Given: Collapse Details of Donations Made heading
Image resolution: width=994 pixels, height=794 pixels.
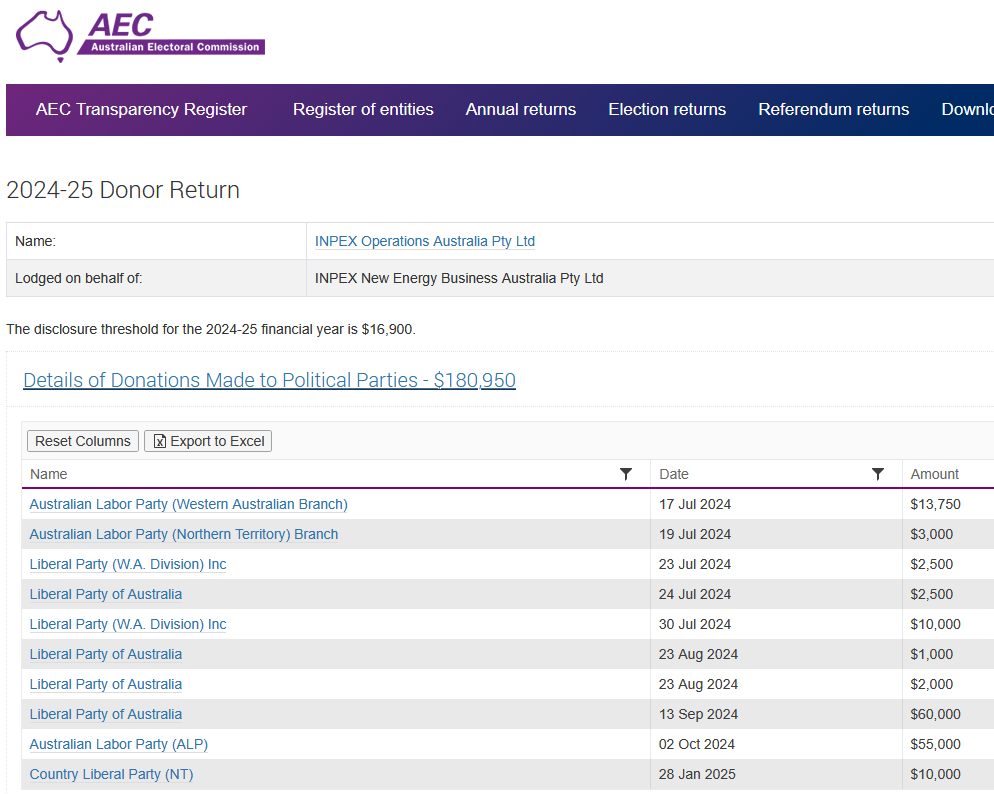Looking at the screenshot, I should coord(269,380).
